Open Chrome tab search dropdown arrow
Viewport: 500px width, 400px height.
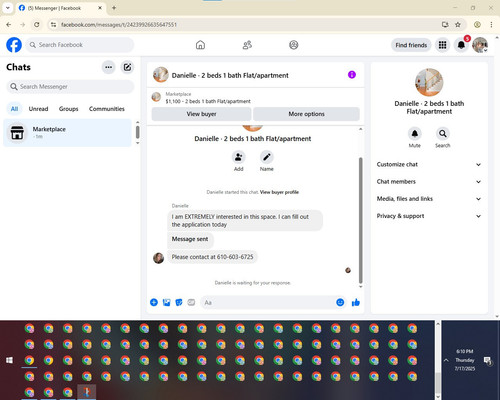(8, 8)
